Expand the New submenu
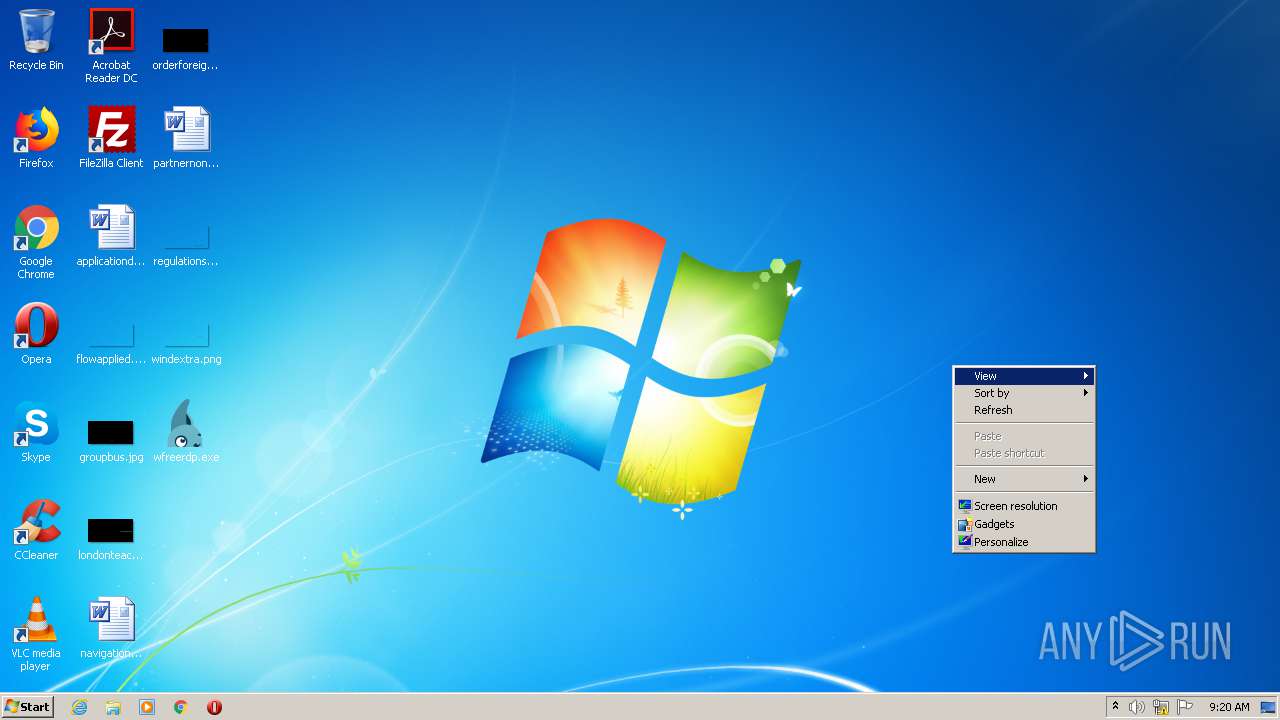Screen dimensions: 1280x720 click(x=1024, y=479)
